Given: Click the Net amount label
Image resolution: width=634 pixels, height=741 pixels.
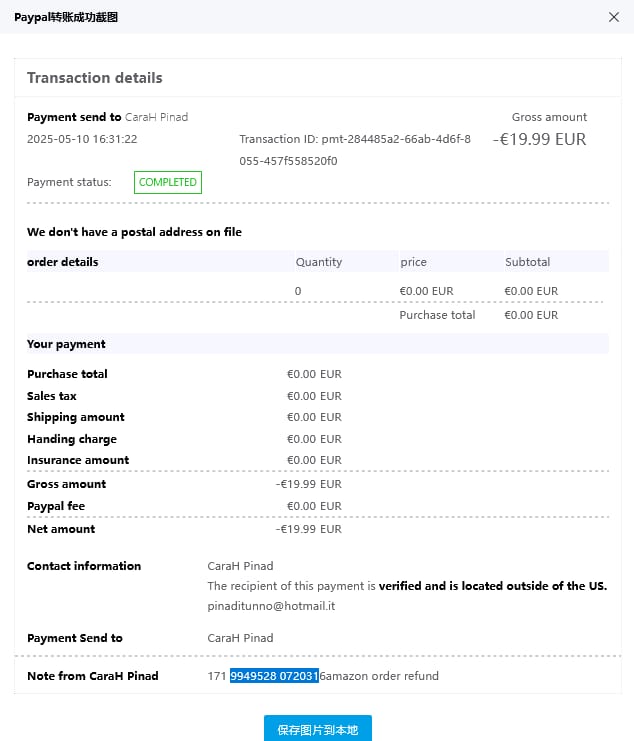Looking at the screenshot, I should click(x=61, y=529).
